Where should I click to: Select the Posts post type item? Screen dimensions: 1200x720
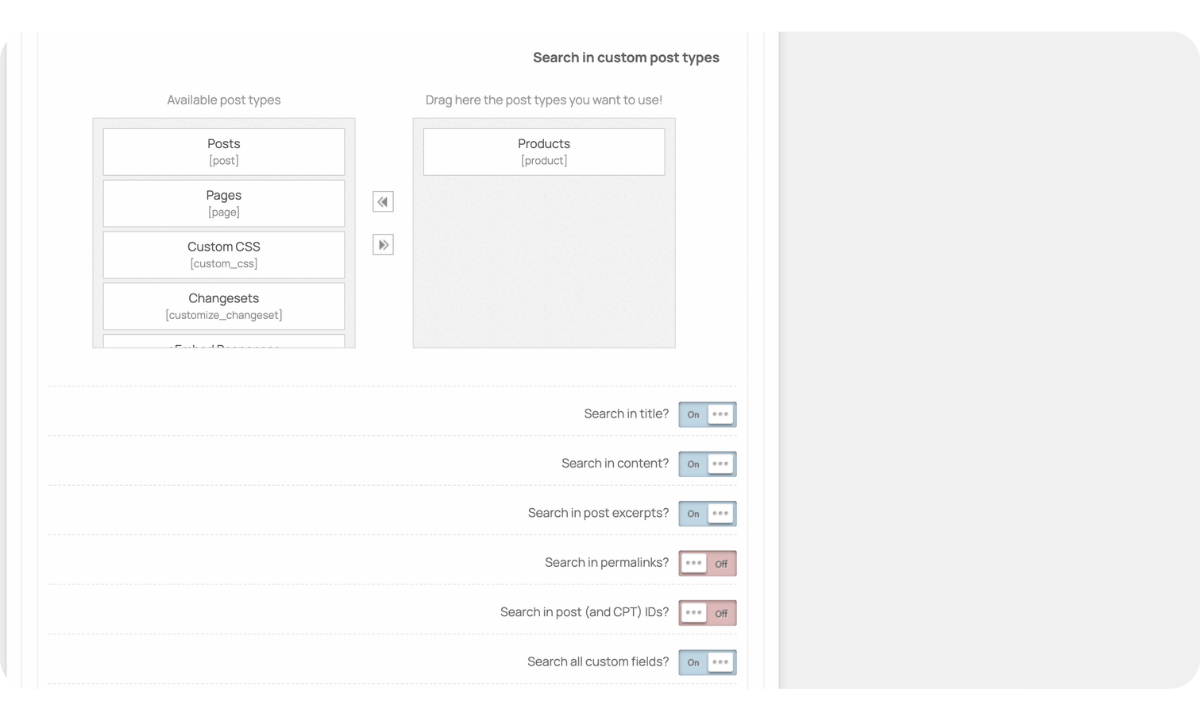tap(224, 152)
